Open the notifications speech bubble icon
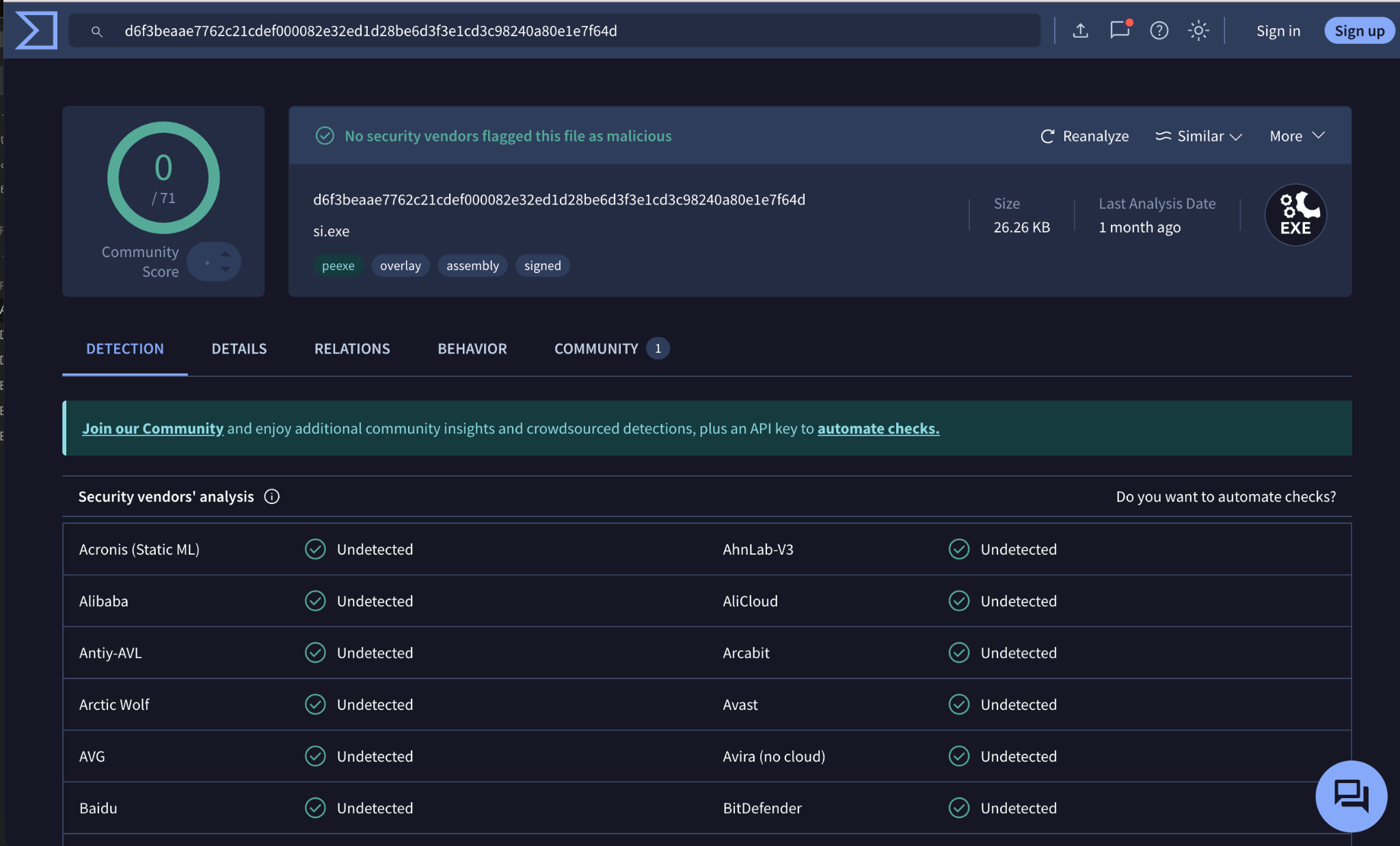The image size is (1400, 846). click(x=1120, y=30)
